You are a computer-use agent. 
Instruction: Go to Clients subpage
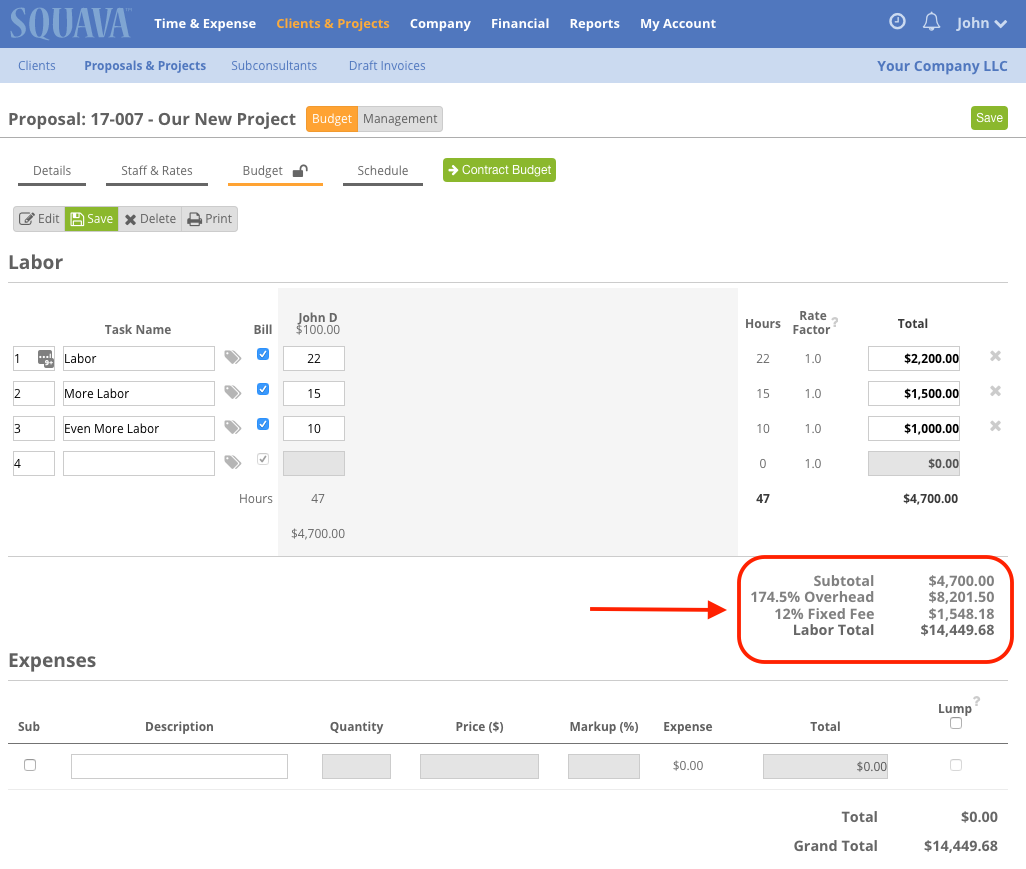tap(37, 65)
